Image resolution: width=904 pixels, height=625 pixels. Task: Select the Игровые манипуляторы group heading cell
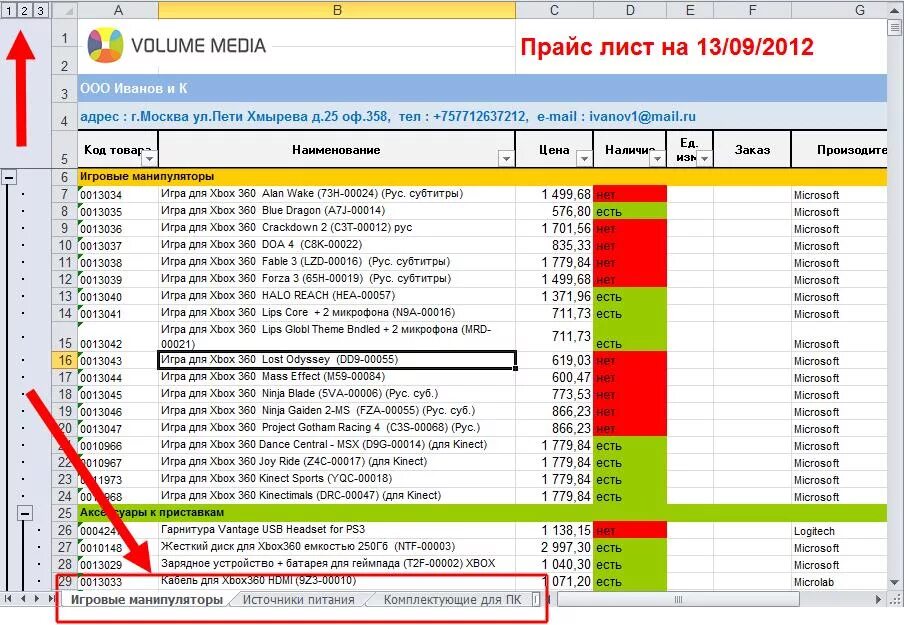[482, 177]
